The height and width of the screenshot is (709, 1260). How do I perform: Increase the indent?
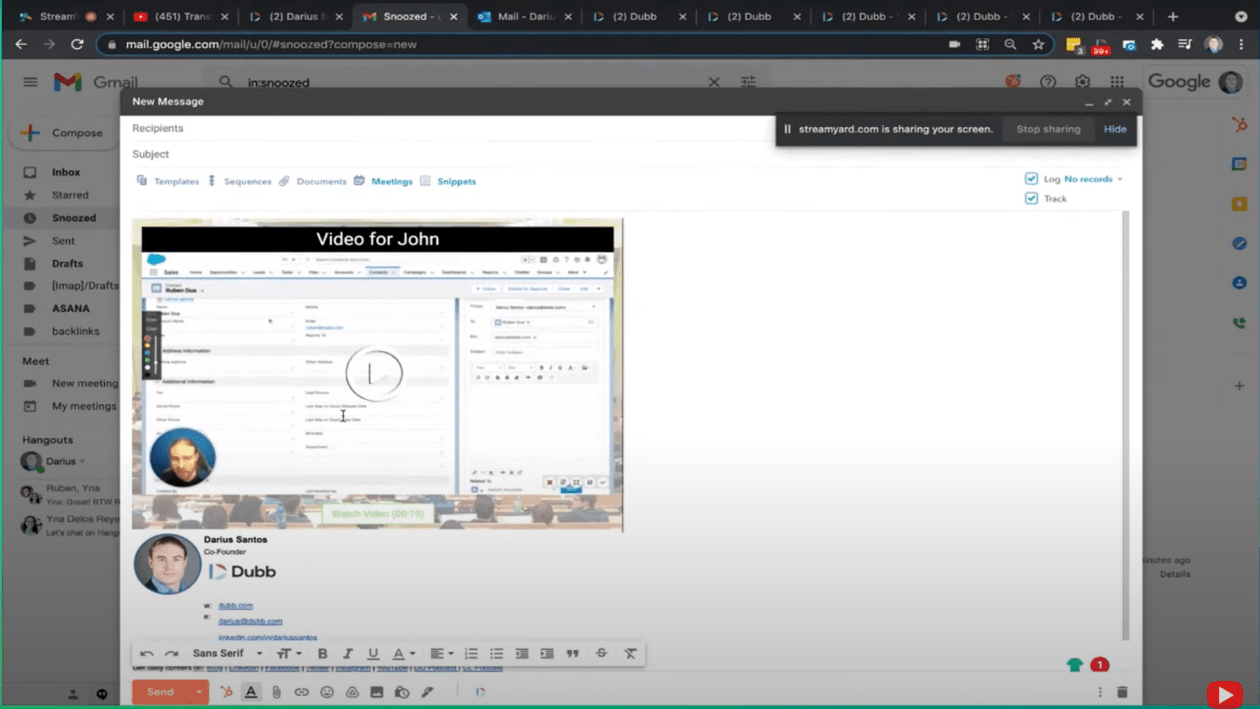[547, 653]
